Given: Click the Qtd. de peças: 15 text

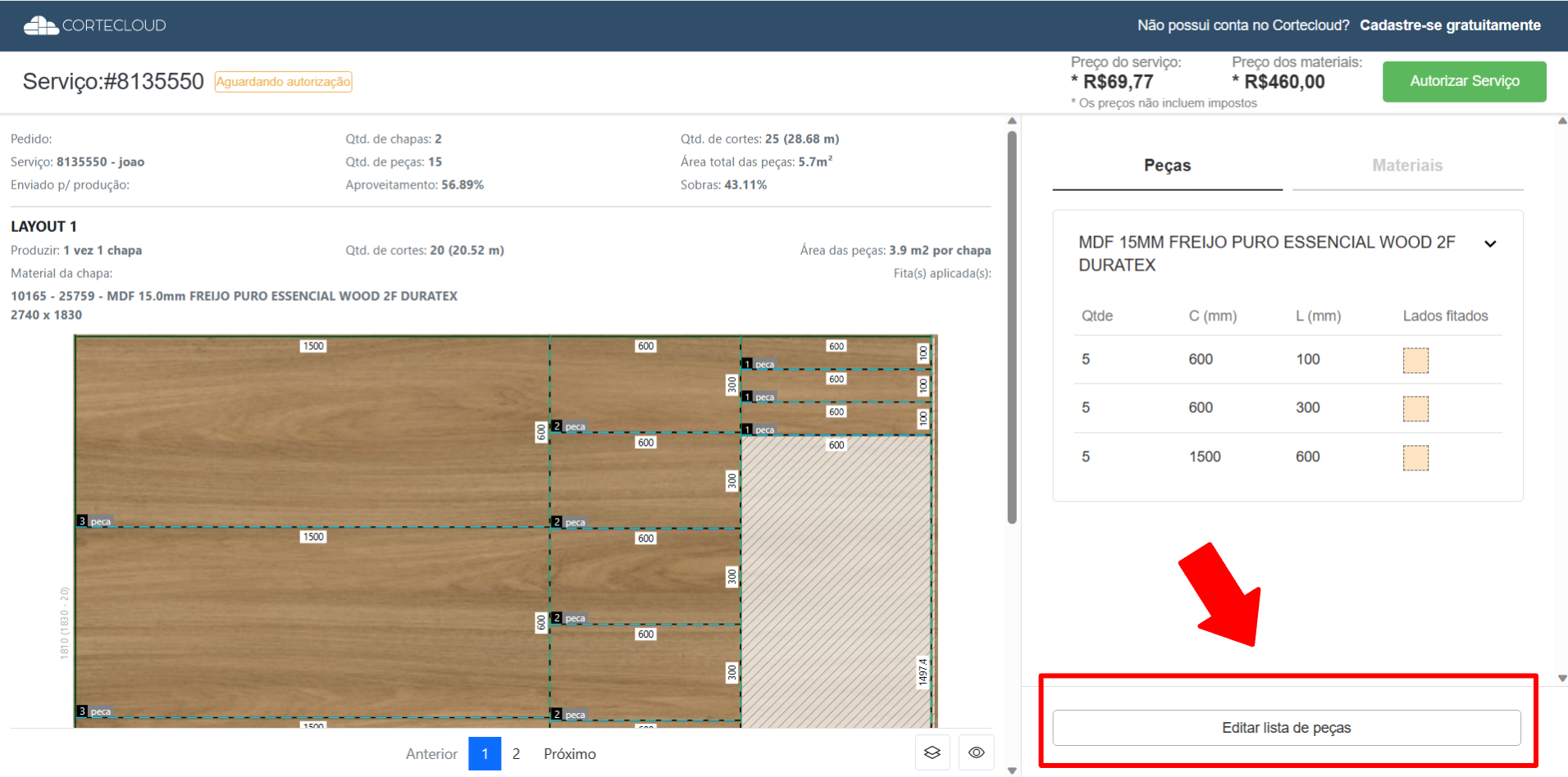Looking at the screenshot, I should 394,162.
